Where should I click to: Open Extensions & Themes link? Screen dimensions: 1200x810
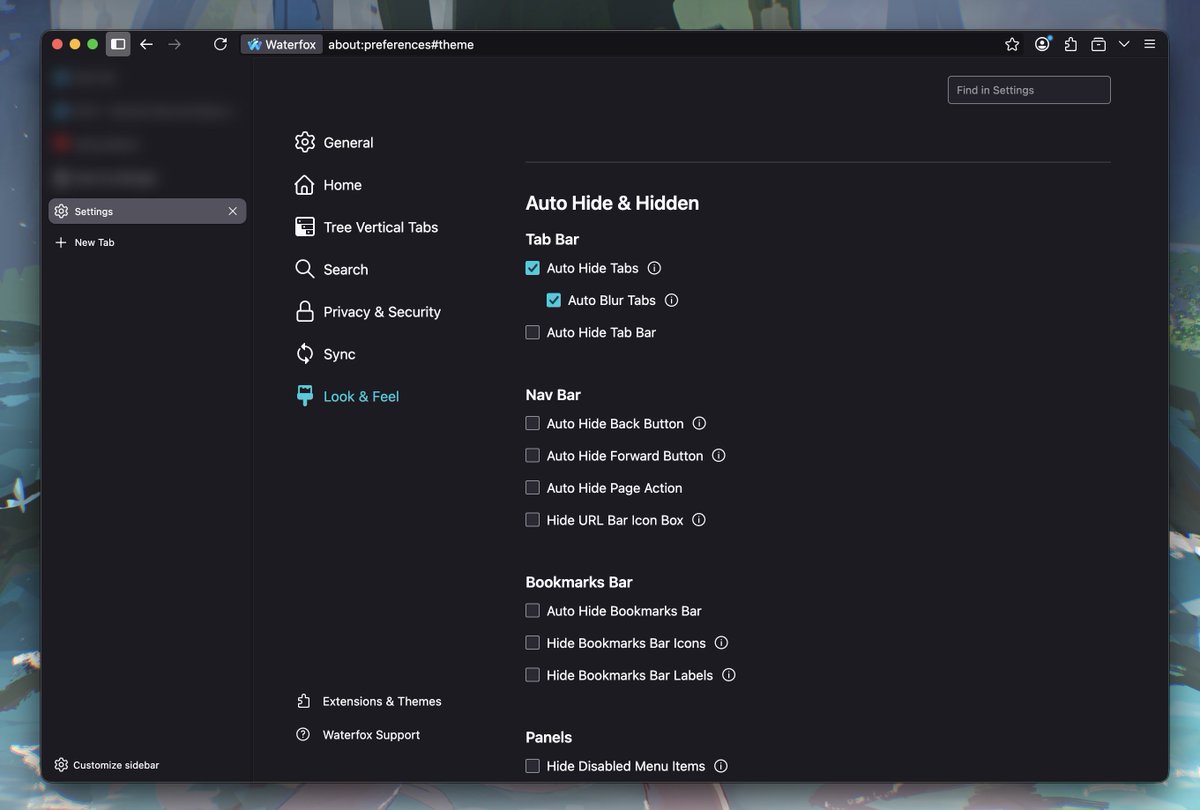369,701
